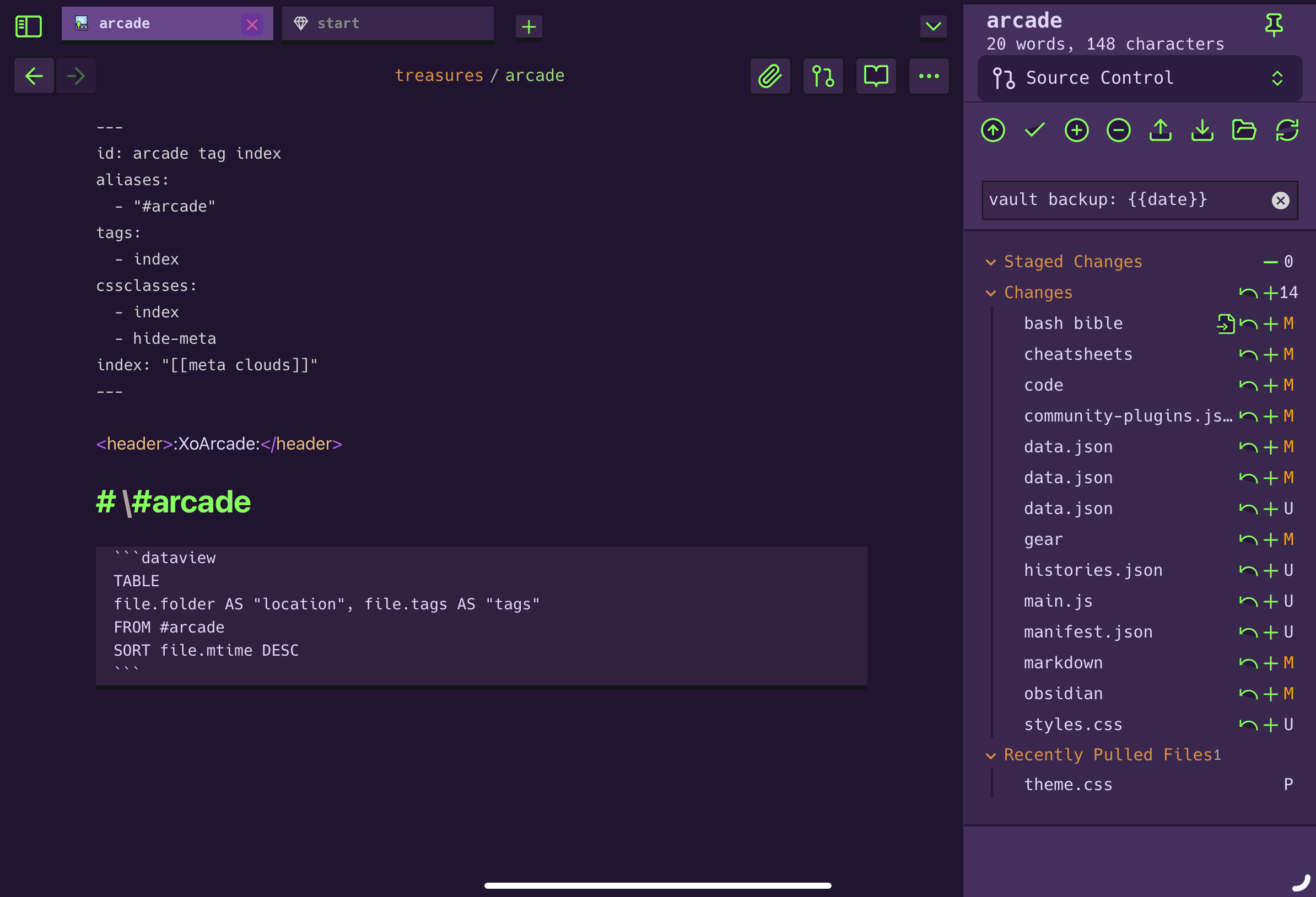Click the Push upload icon
The width and height of the screenshot is (1316, 897).
(1160, 130)
